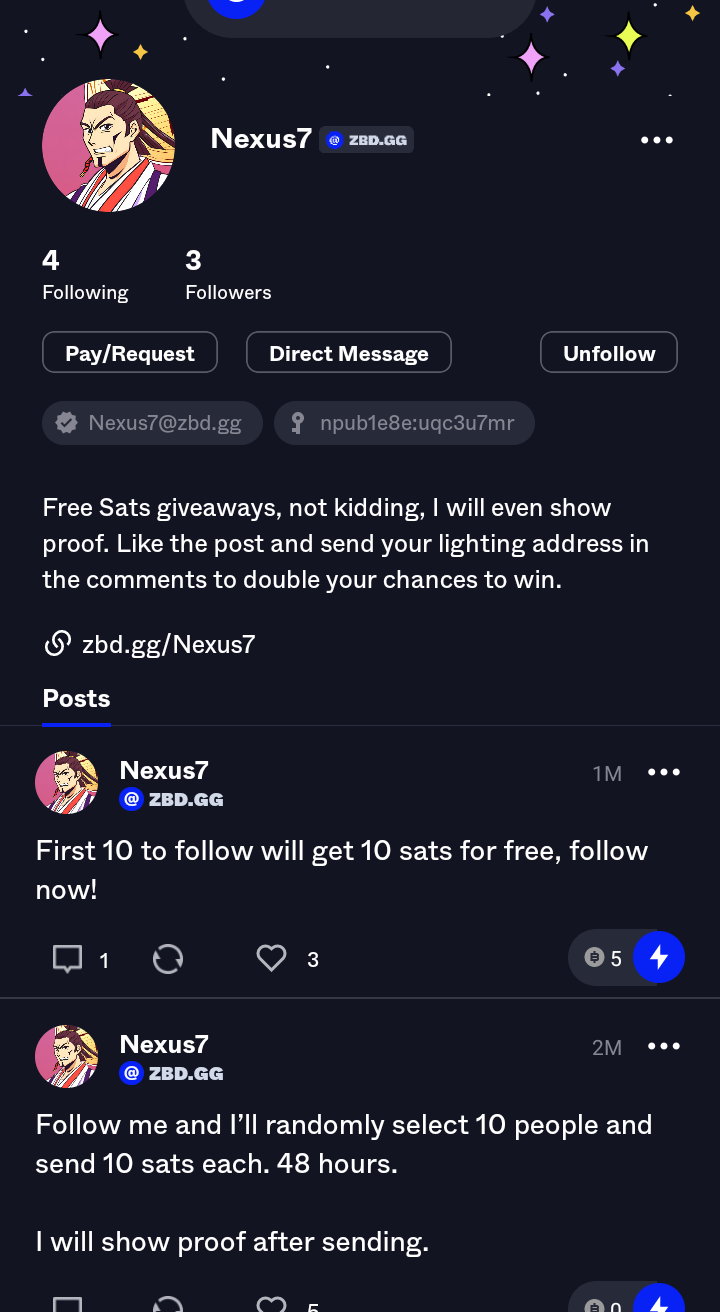
Task: Repost the 'First 10 to follow' post
Action: tap(168, 960)
